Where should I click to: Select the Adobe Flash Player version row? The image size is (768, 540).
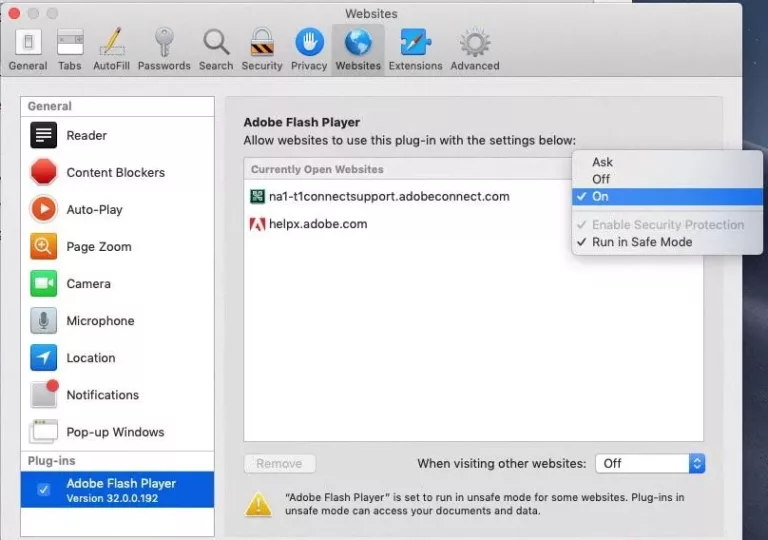pyautogui.click(x=118, y=490)
